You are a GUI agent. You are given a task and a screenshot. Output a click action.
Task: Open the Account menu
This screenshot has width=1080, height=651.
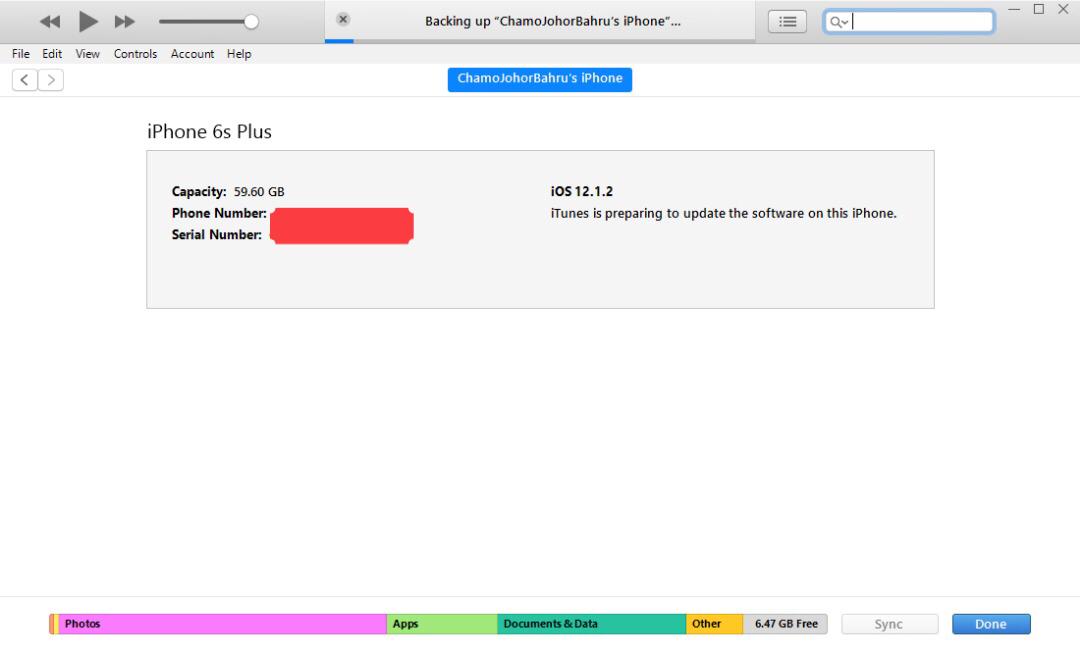pyautogui.click(x=192, y=54)
